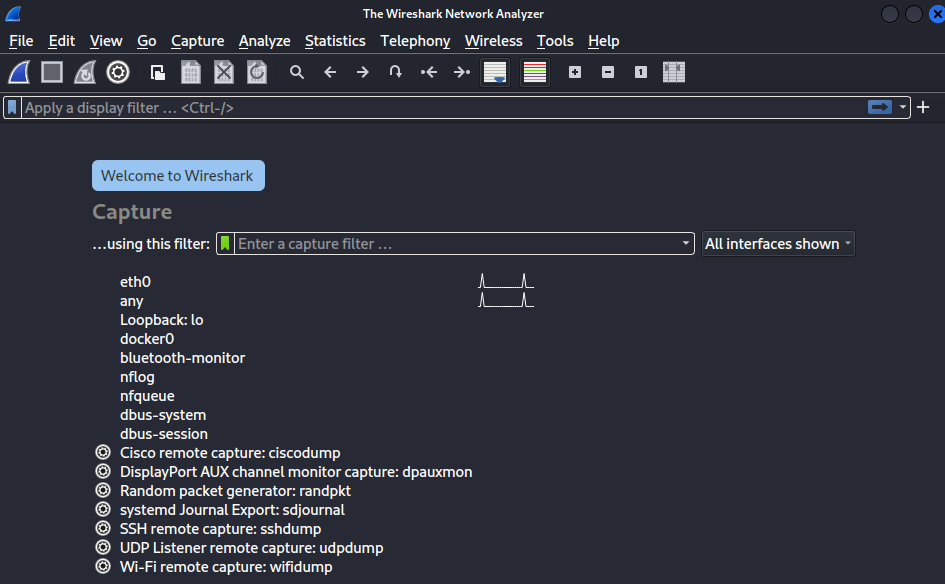The image size is (945, 584).
Task: Click the eth0 traffic sparkline
Action: 506,281
